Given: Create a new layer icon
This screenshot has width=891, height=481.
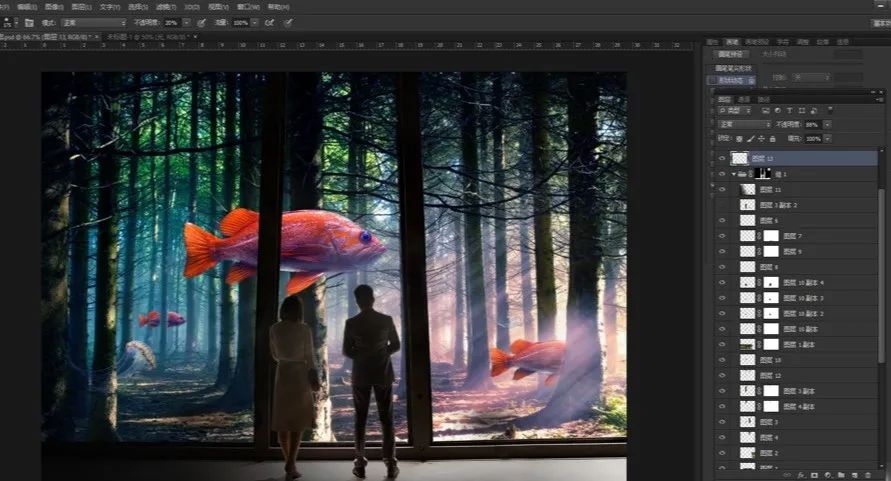Looking at the screenshot, I should (855, 475).
